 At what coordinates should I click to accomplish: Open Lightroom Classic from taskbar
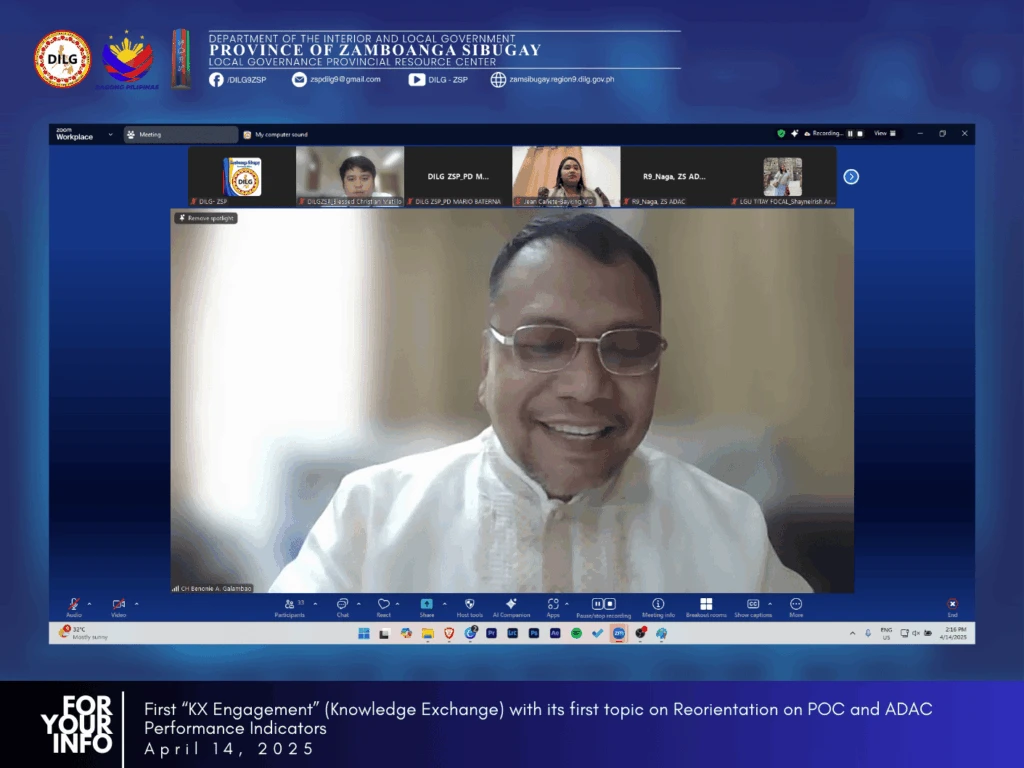tap(513, 633)
